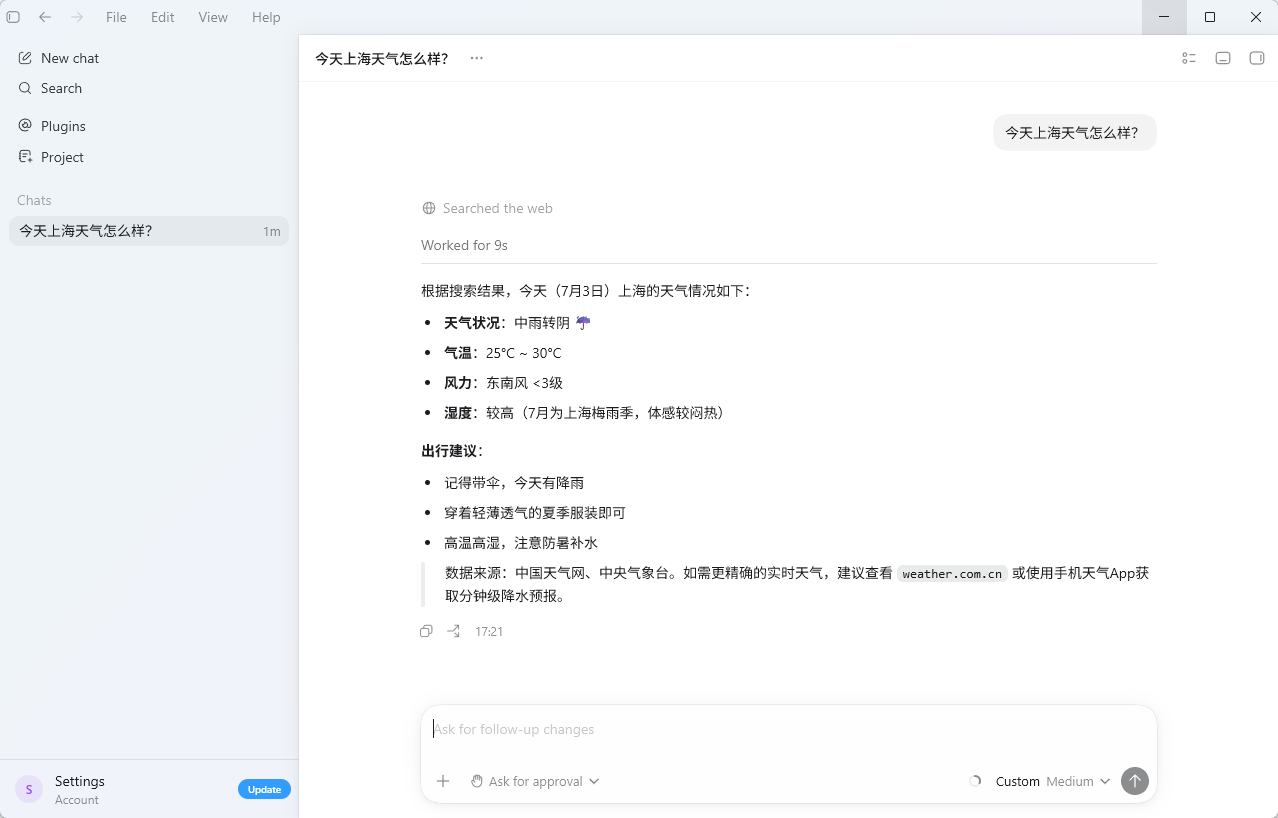Viewport: 1278px width, 818px height.
Task: Go forward with the right arrow
Action: 77,17
